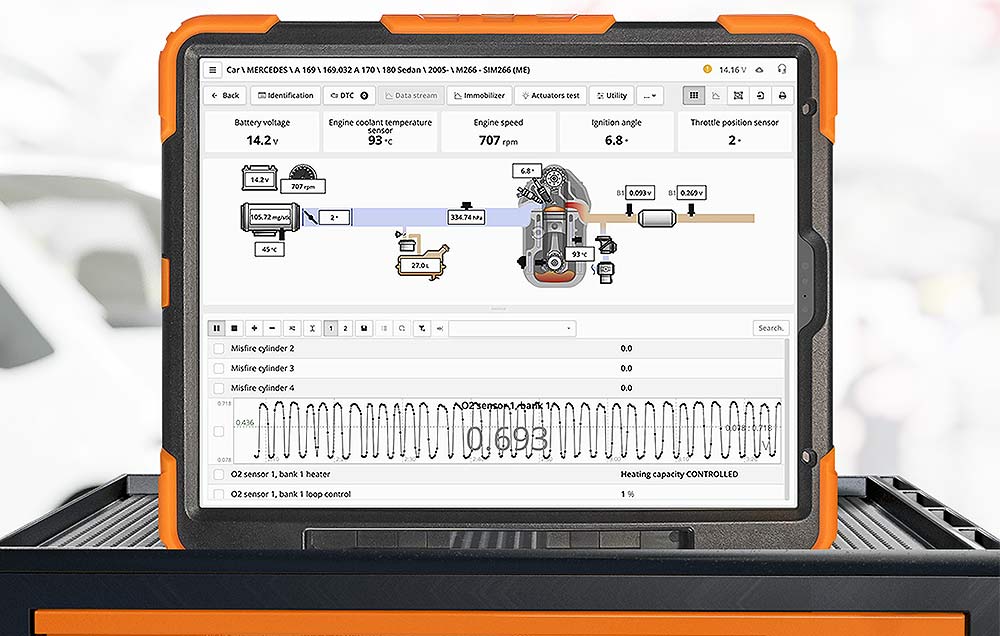Enable the O2 sensor 1 graph checkbox
The height and width of the screenshot is (636, 1000).
tap(217, 430)
